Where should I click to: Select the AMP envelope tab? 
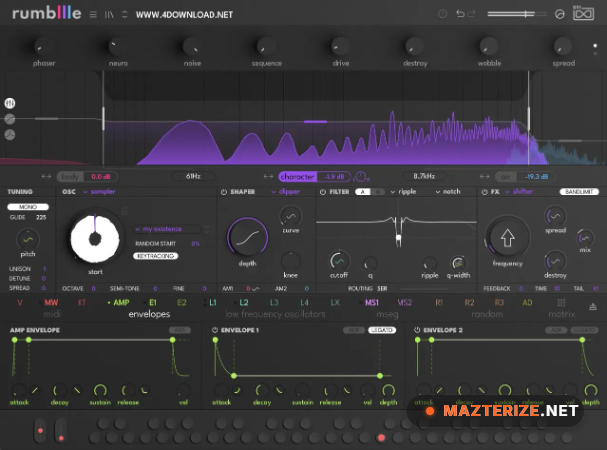pos(121,302)
